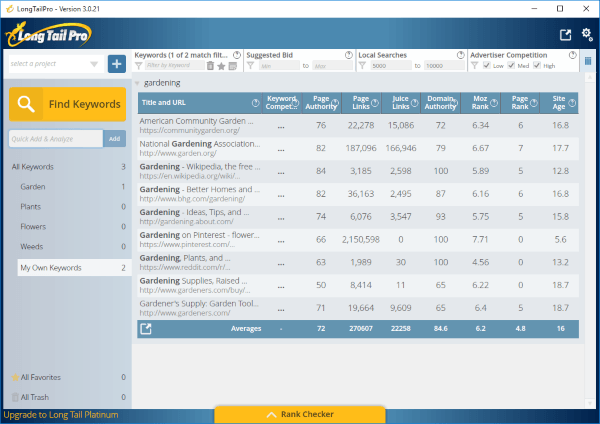Click the Local Searches minimum field showing 5000
The image size is (600, 424).
point(391,66)
